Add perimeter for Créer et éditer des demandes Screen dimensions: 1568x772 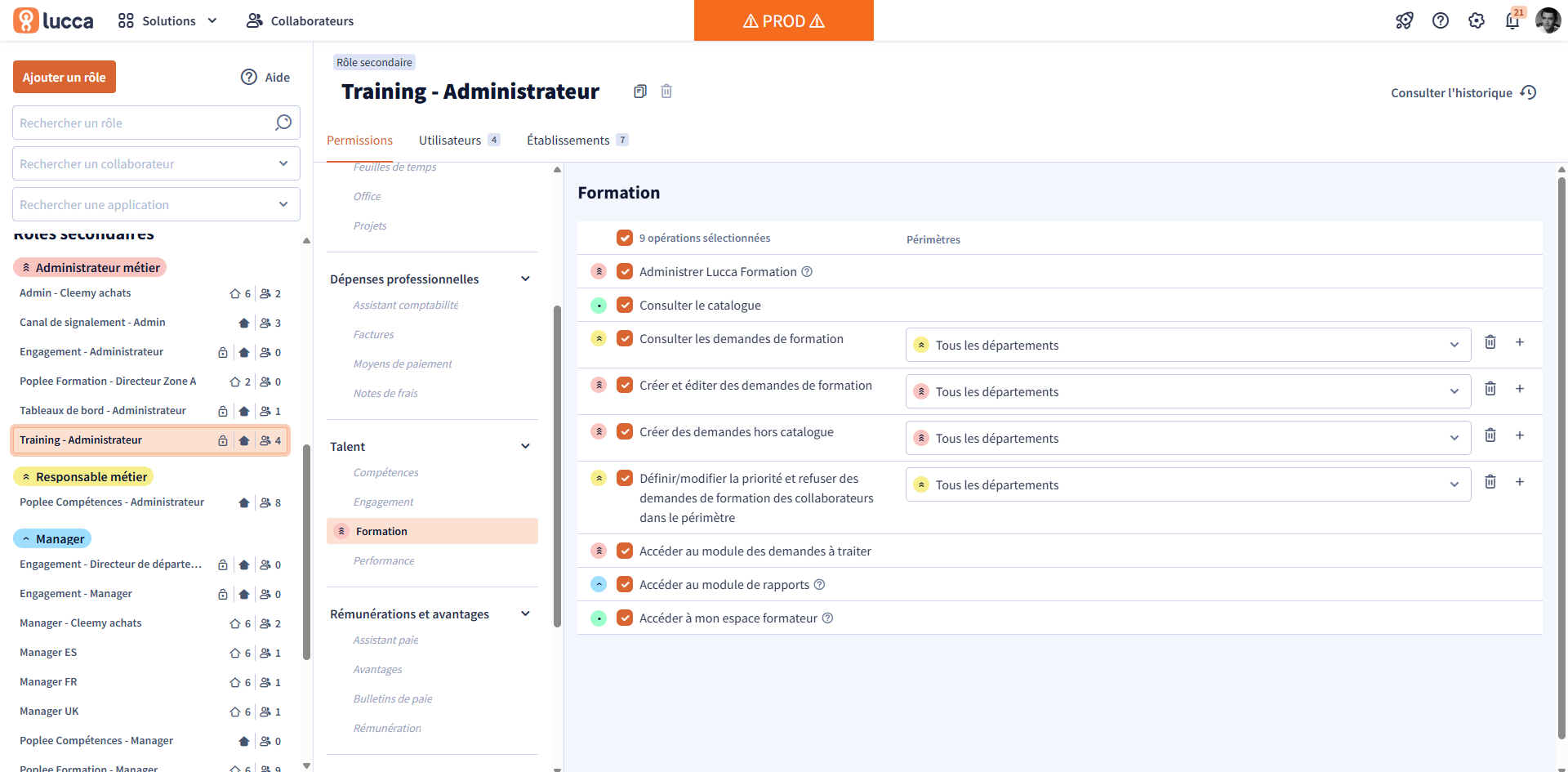click(x=1520, y=389)
